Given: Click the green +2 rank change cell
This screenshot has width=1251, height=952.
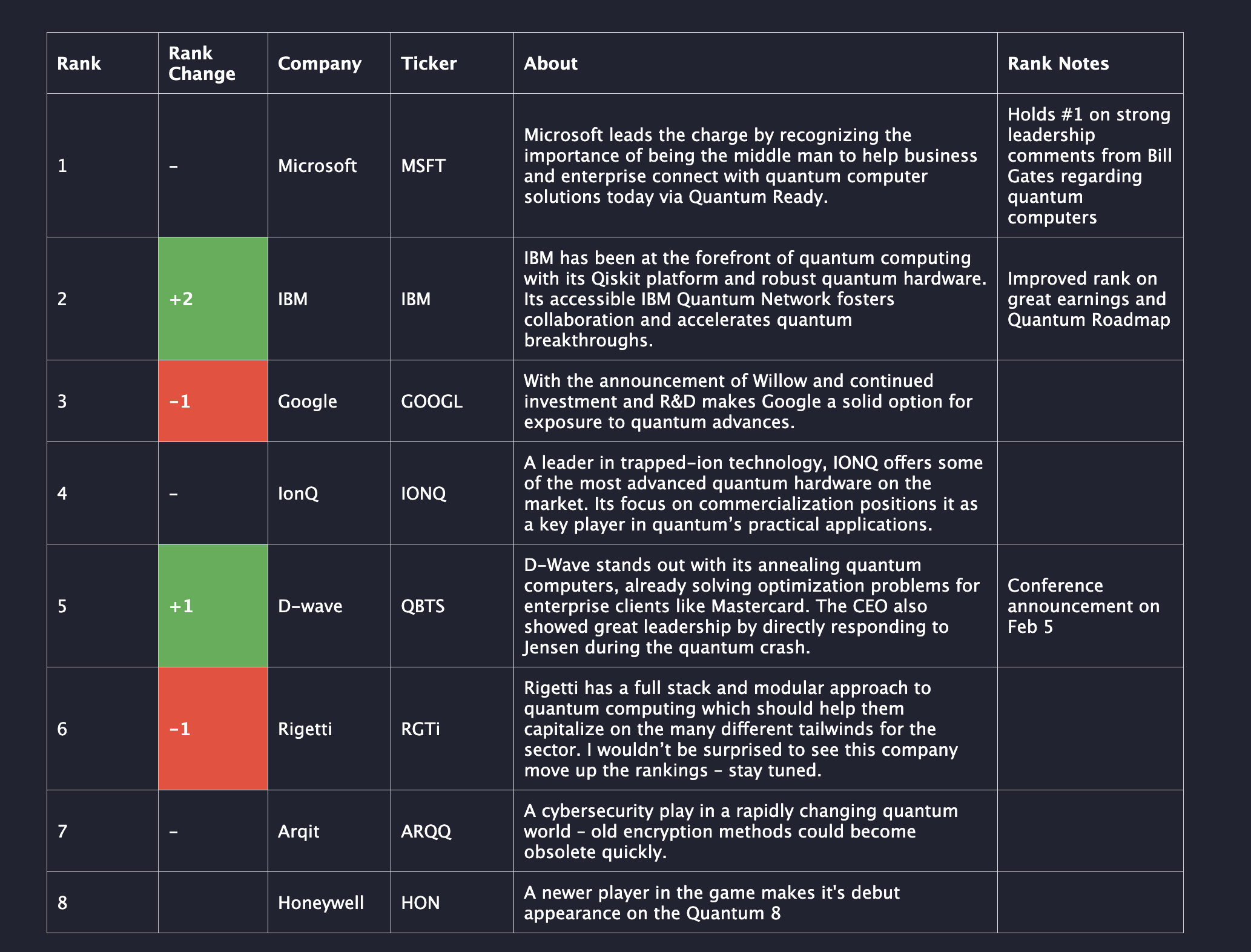Looking at the screenshot, I should 213,299.
